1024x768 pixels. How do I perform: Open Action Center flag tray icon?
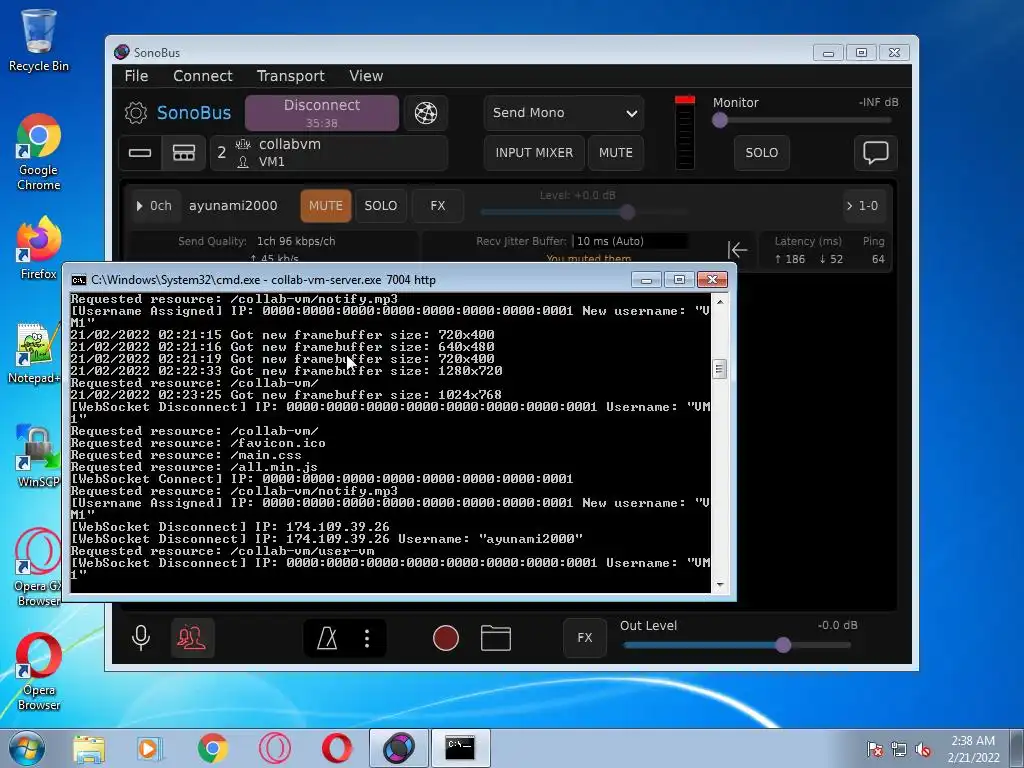point(874,749)
